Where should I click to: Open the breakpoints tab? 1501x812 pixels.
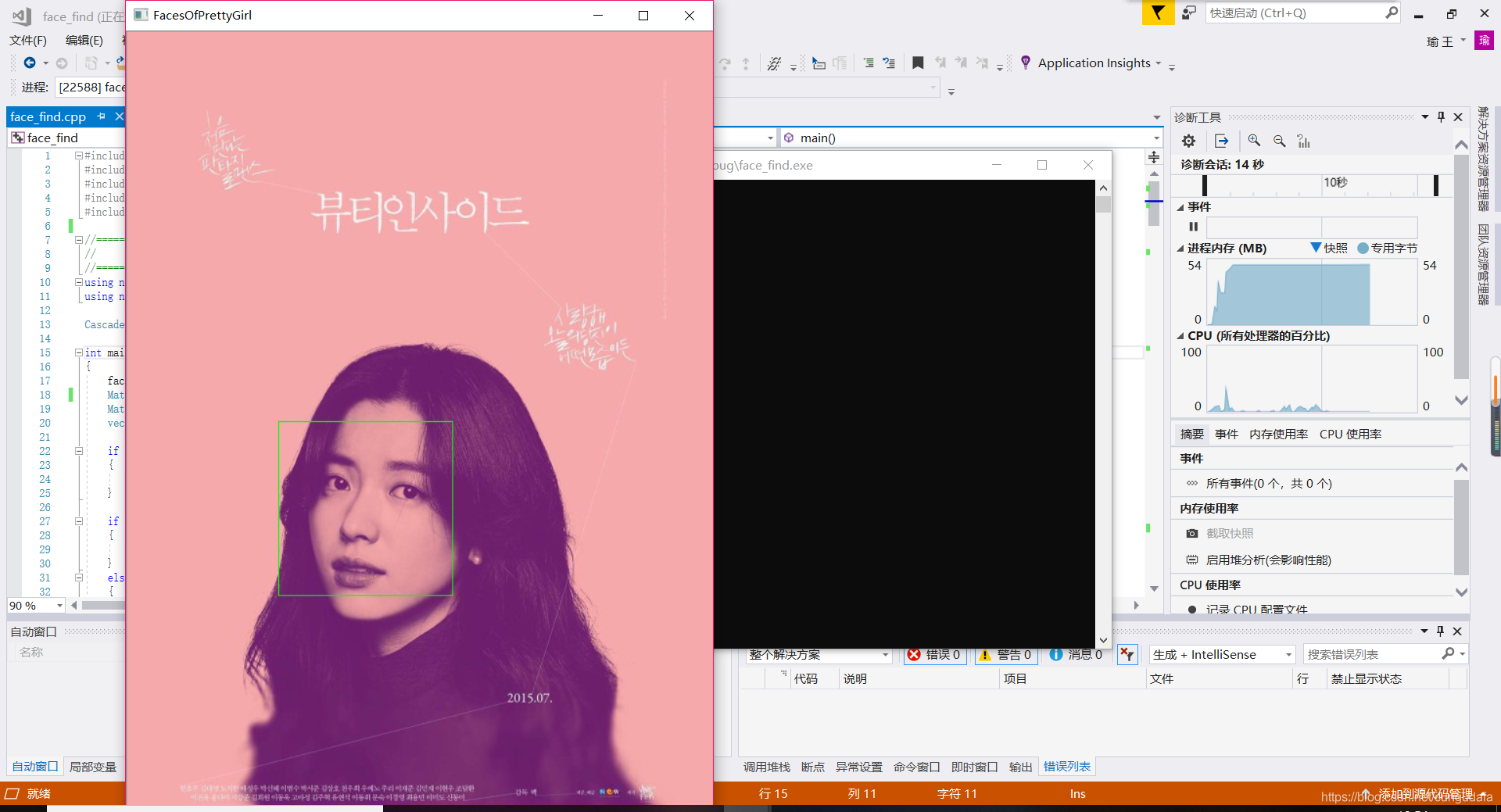tap(813, 767)
